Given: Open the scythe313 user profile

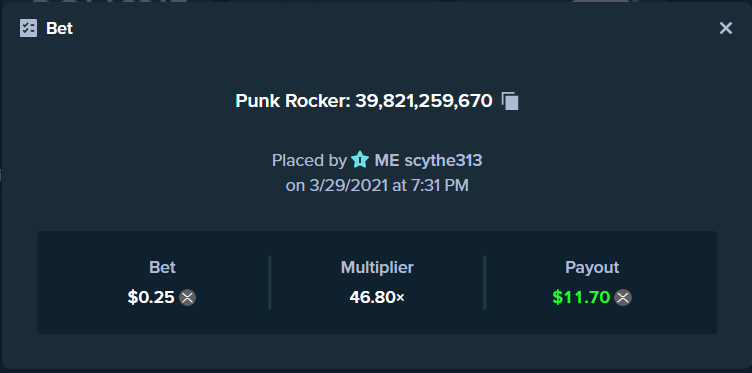Looking at the screenshot, I should [x=443, y=160].
